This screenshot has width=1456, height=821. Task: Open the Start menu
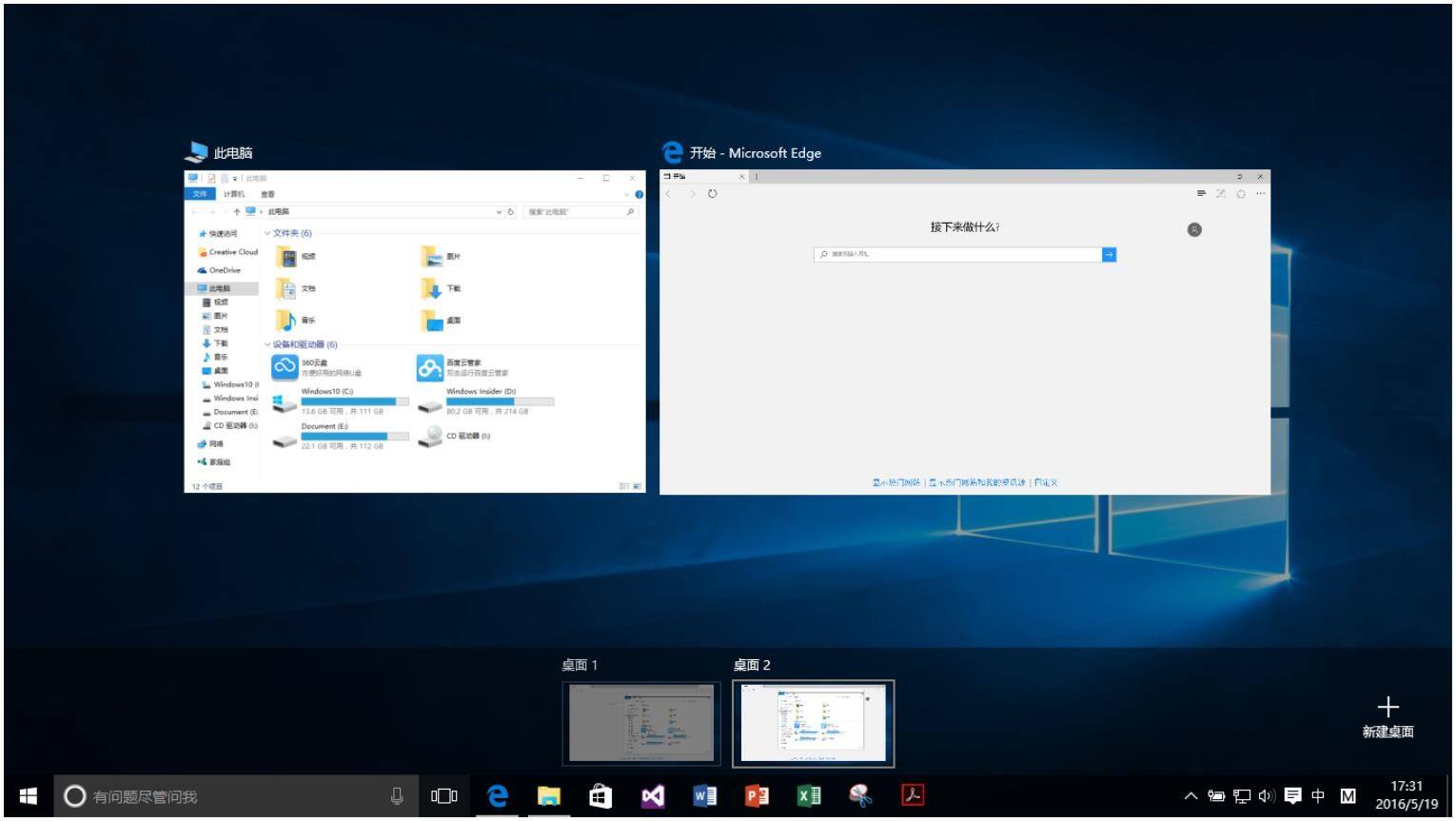click(28, 795)
